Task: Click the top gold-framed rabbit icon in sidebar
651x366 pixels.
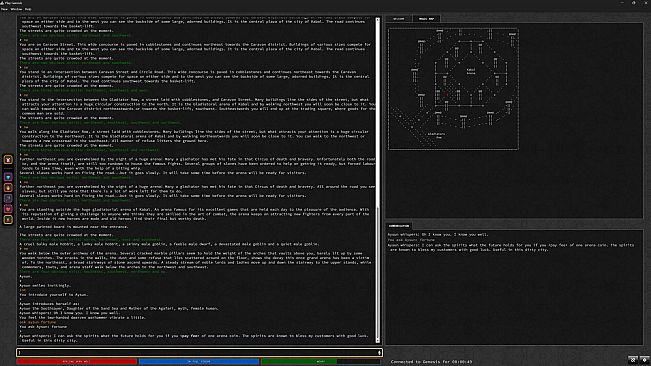Action: coord(8,160)
